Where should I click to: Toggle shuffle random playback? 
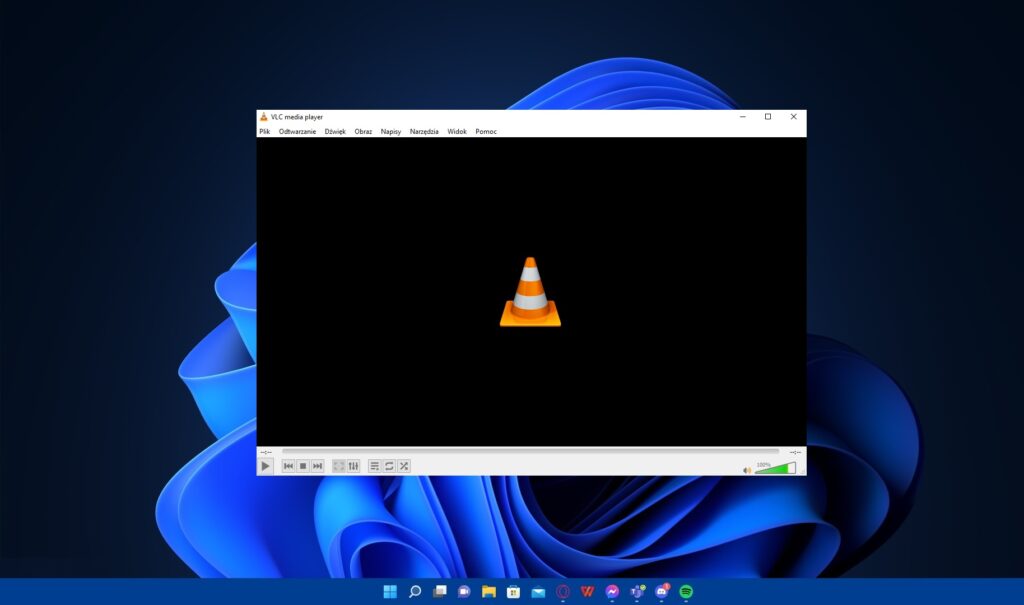pyautogui.click(x=404, y=466)
